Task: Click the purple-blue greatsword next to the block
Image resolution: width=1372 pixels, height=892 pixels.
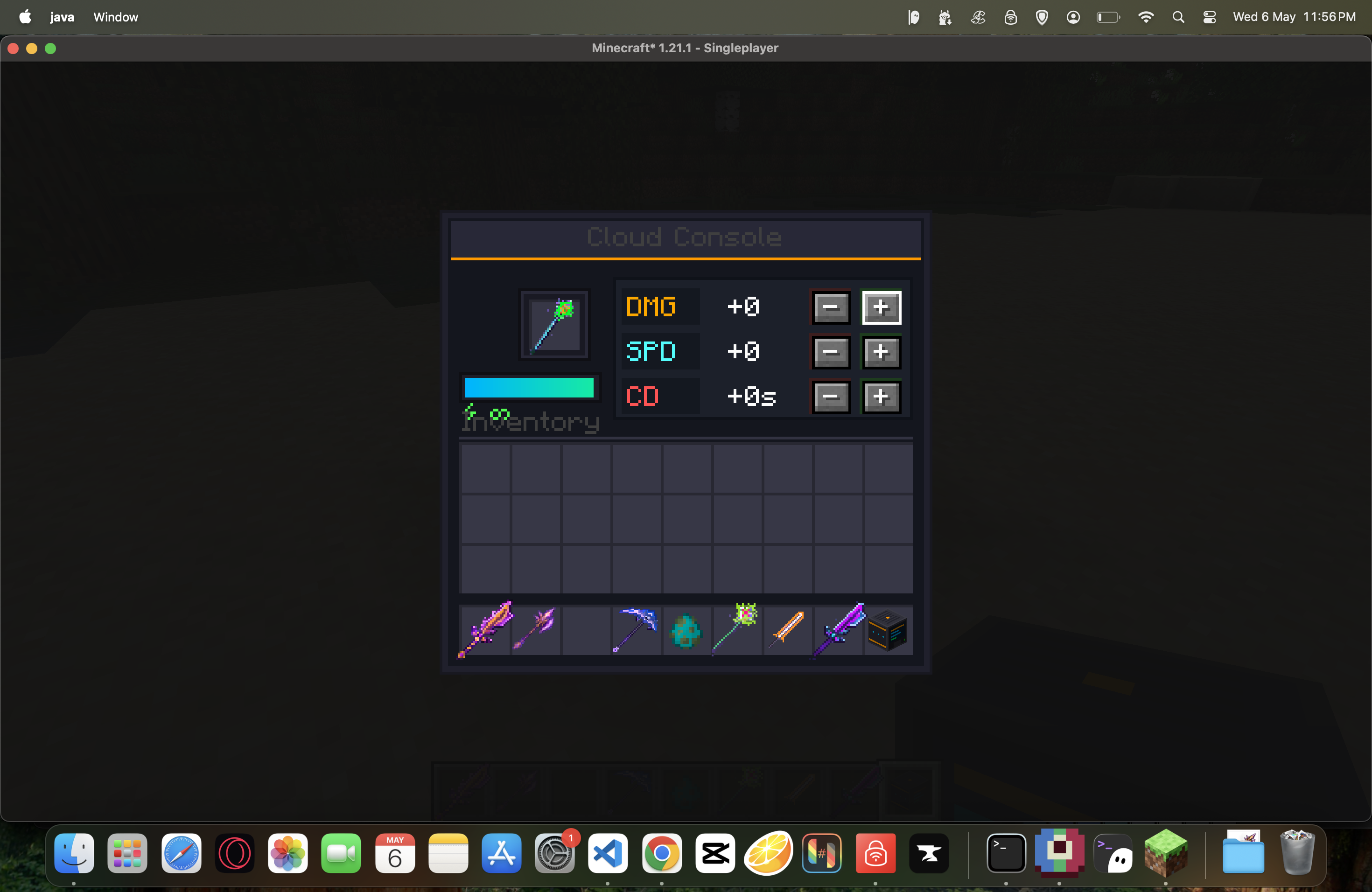Action: [x=839, y=630]
